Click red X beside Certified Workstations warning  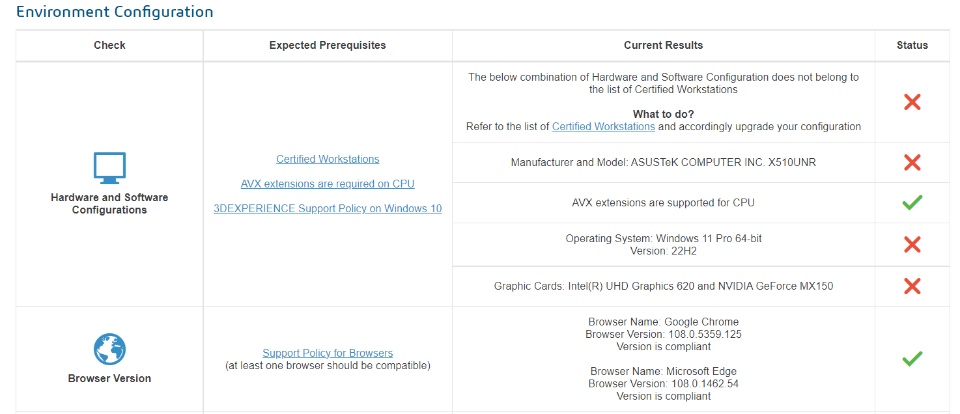click(911, 101)
